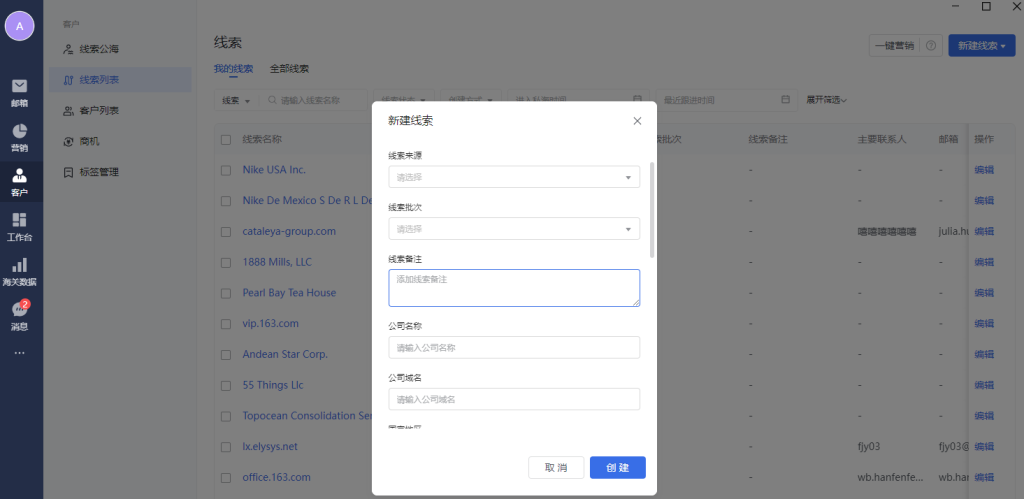
Task: Click the dialog's vertical scrollbar
Action: click(x=653, y=210)
